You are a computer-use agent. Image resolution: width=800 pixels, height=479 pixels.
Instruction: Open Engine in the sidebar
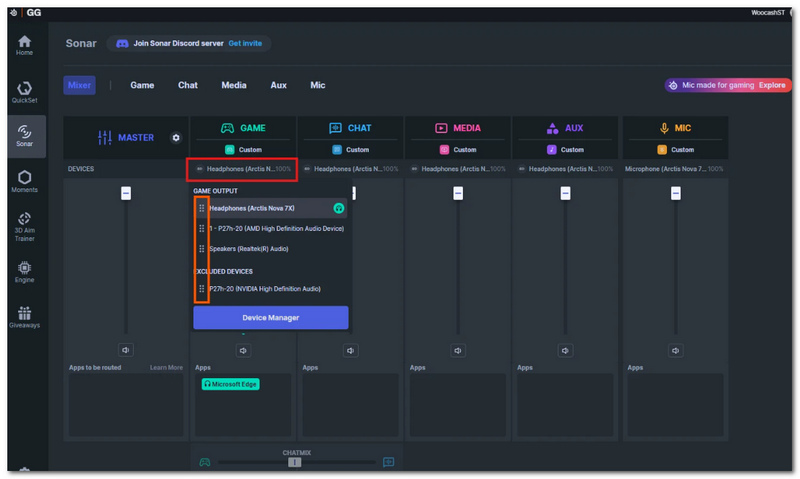pyautogui.click(x=24, y=272)
